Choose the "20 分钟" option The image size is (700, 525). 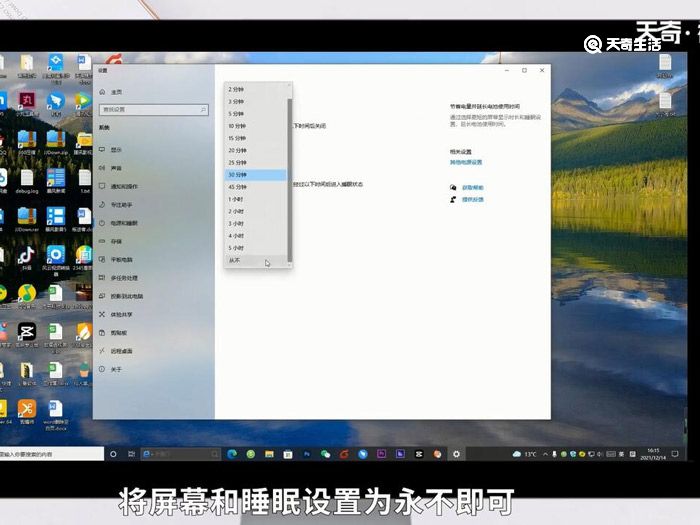coord(256,150)
